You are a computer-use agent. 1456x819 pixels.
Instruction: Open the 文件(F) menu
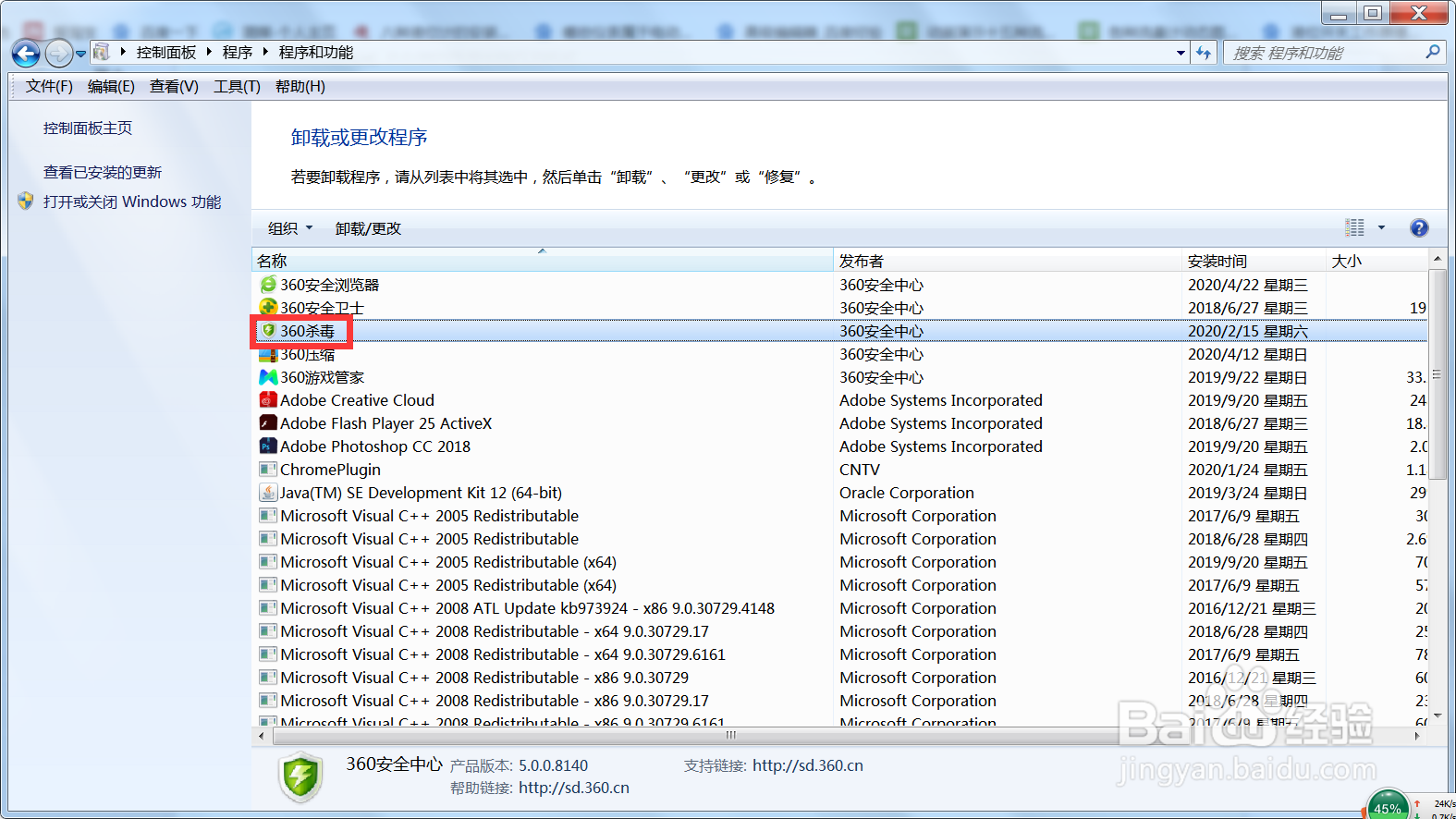(49, 86)
